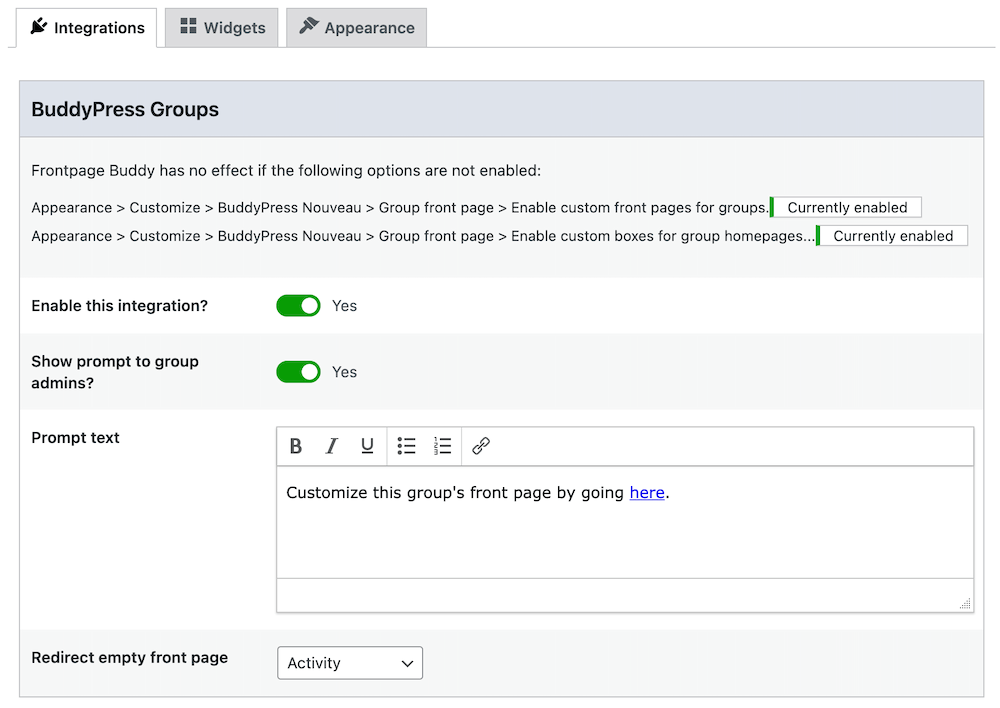Click the 'Enable this integration?' label
1000x708 pixels.
pos(119,306)
